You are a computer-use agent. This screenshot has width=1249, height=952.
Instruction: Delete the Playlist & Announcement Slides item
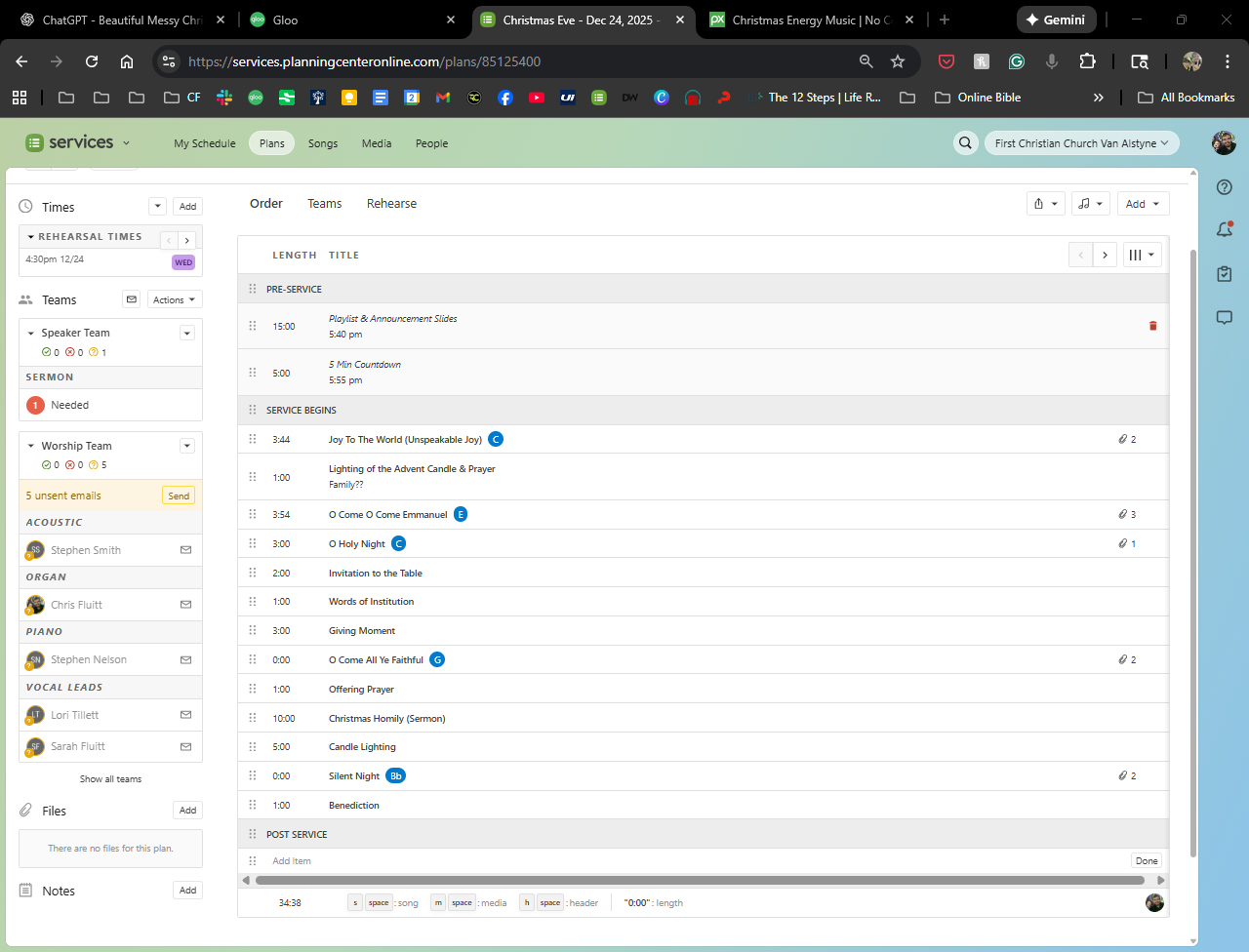pyautogui.click(x=1152, y=326)
